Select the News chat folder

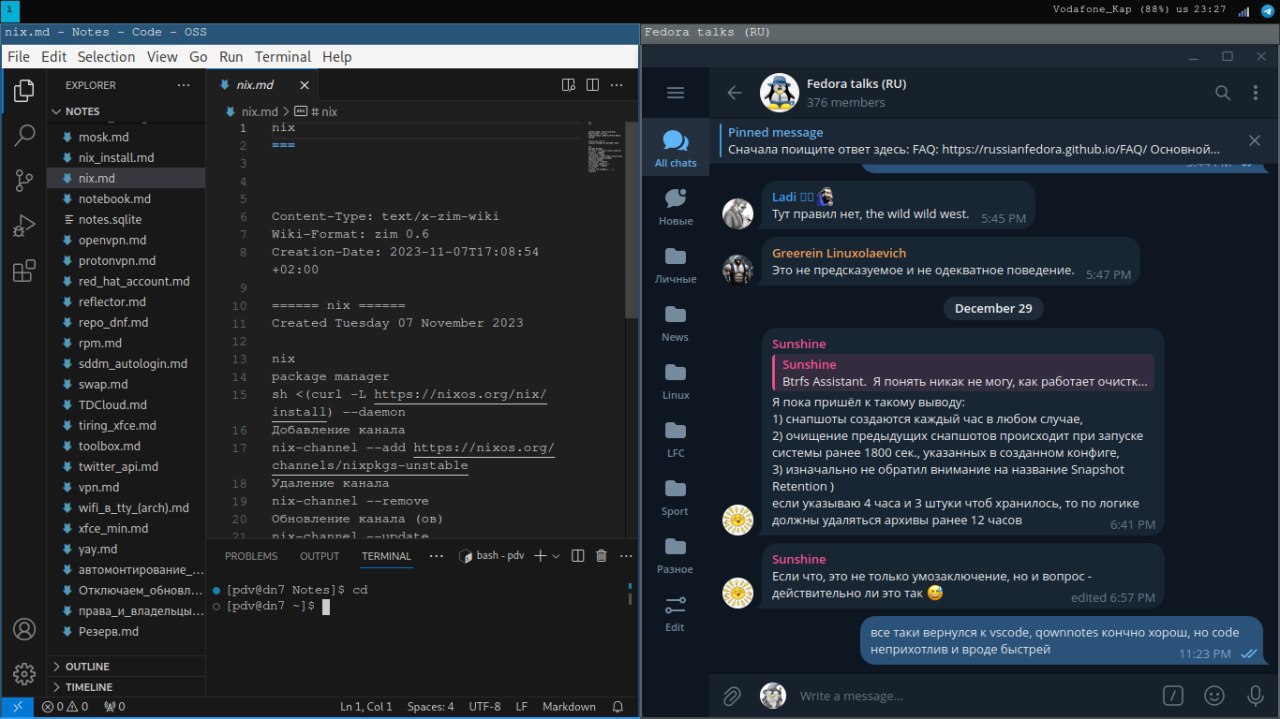pos(675,322)
